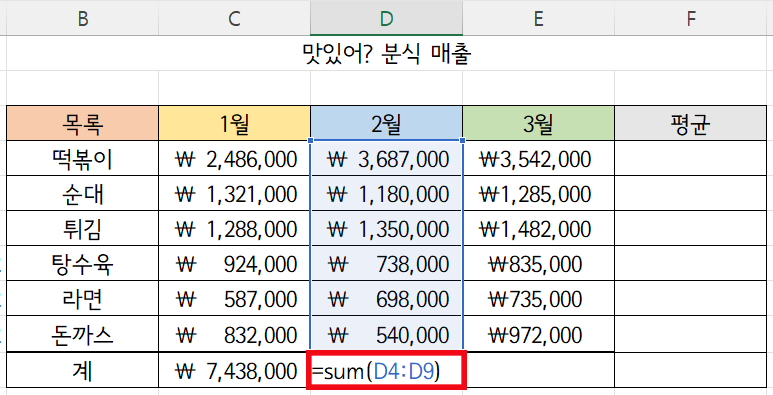
Task: Select empty 평균 cell in 순대 row
Action: click(x=691, y=193)
